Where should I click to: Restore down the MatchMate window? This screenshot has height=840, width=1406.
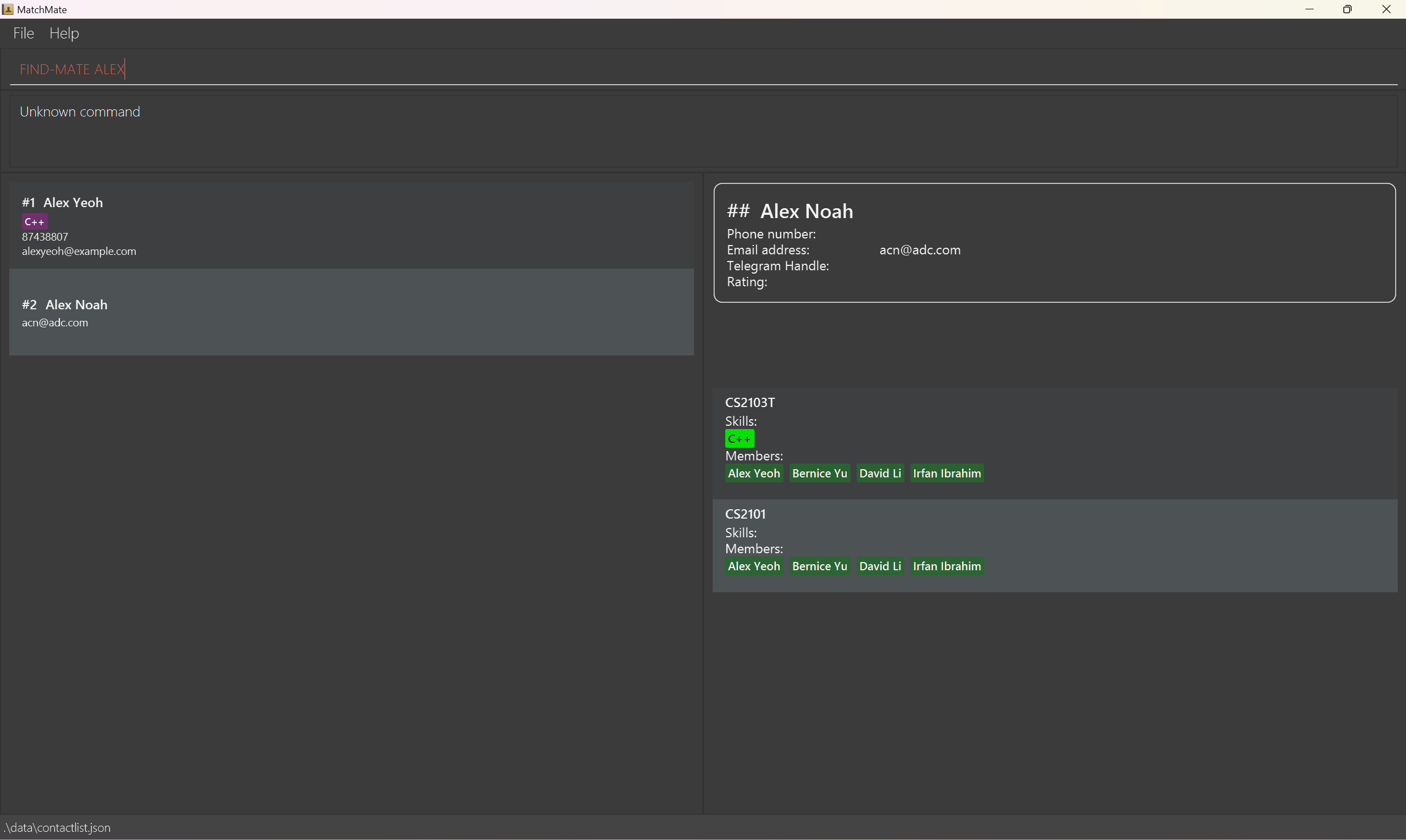(x=1347, y=9)
